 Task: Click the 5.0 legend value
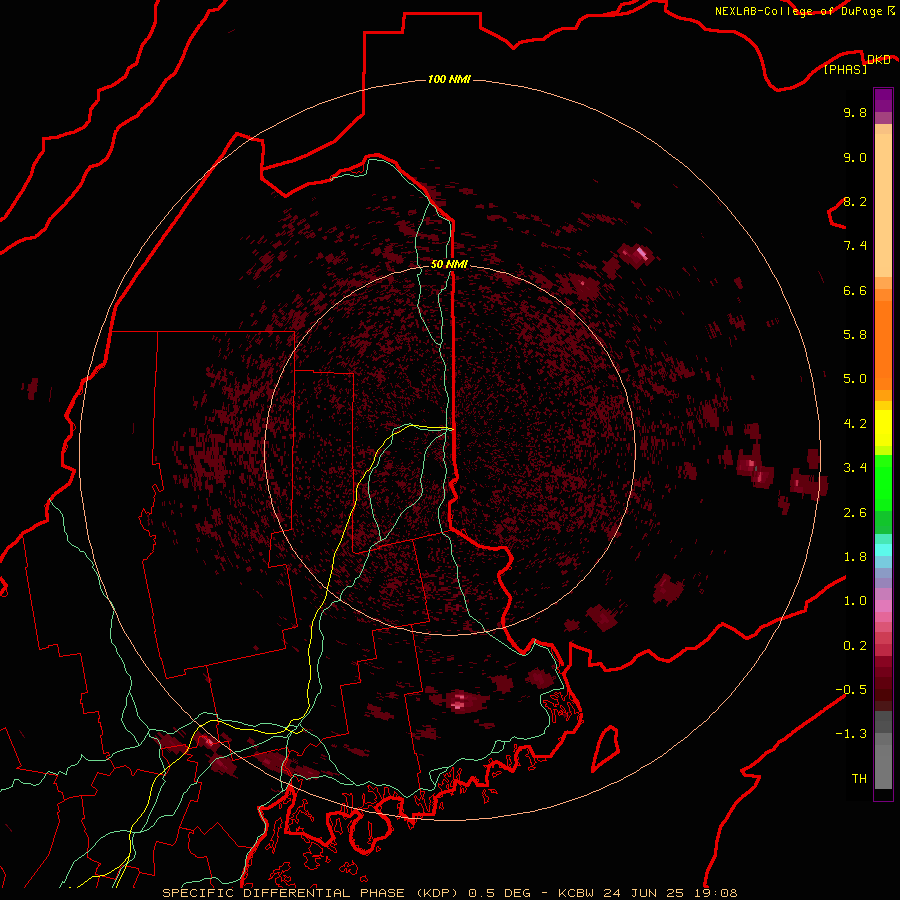(855, 379)
